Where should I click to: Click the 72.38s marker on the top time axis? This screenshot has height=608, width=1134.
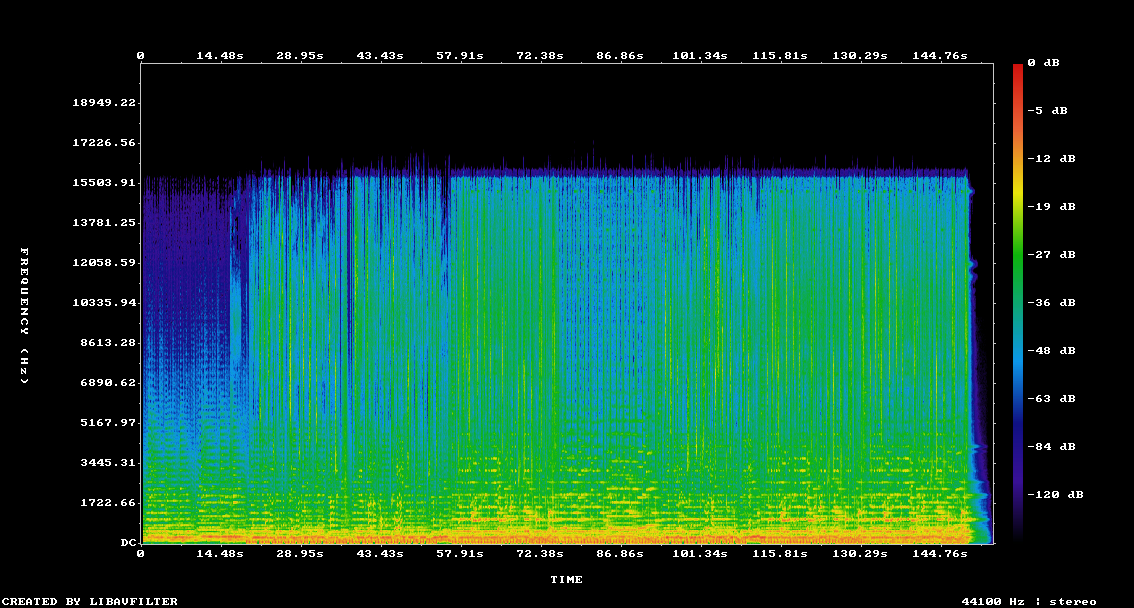click(539, 55)
